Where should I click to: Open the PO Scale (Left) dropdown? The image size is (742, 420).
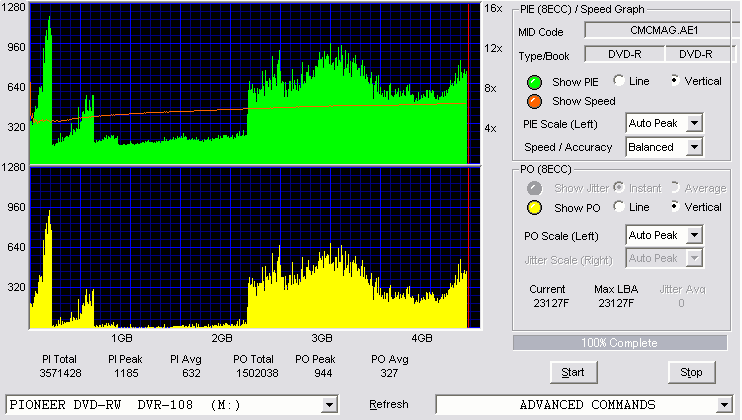tap(694, 235)
